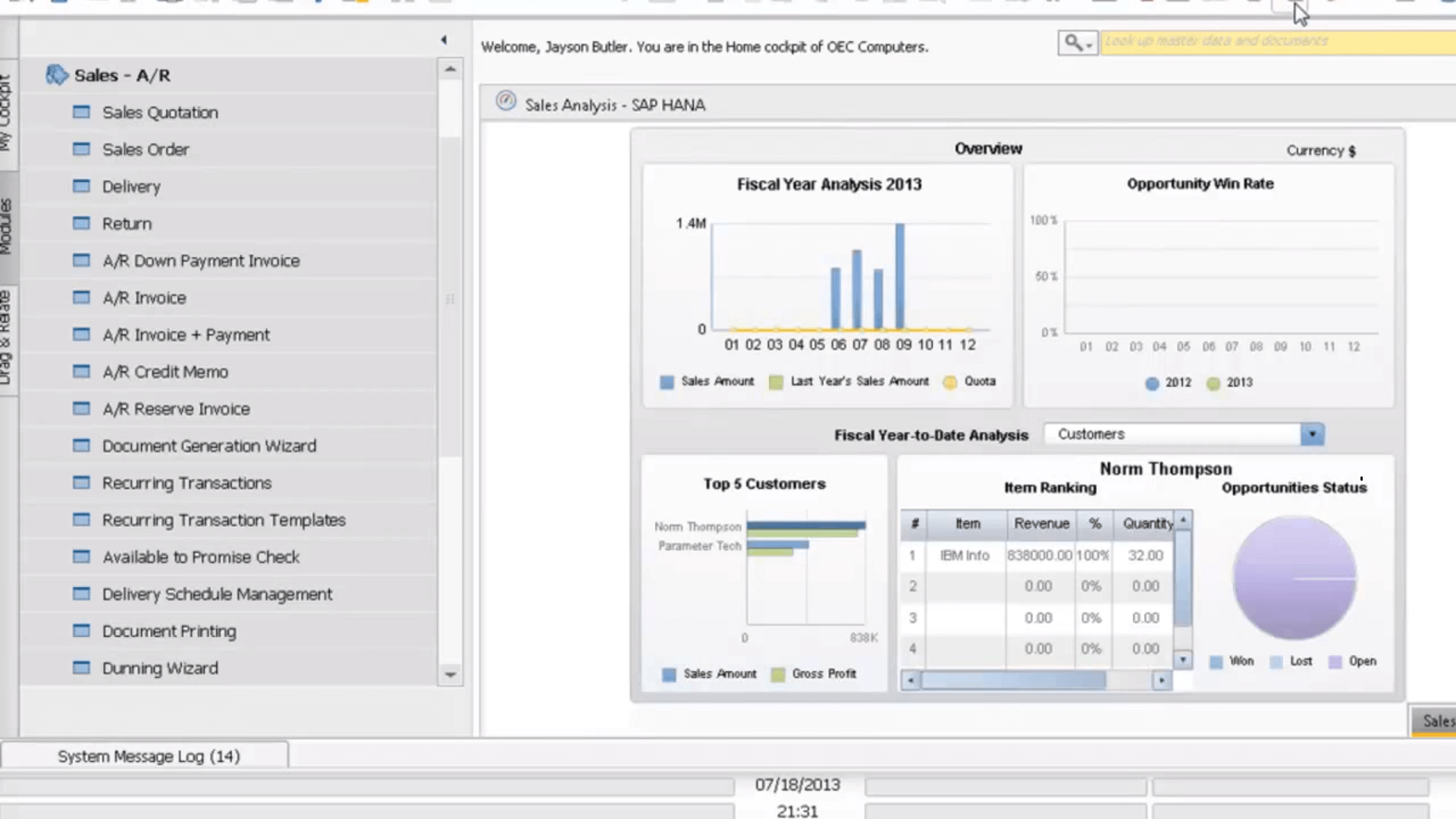Click the collapse sidebar arrow
The width and height of the screenshot is (1456, 819).
coord(444,40)
